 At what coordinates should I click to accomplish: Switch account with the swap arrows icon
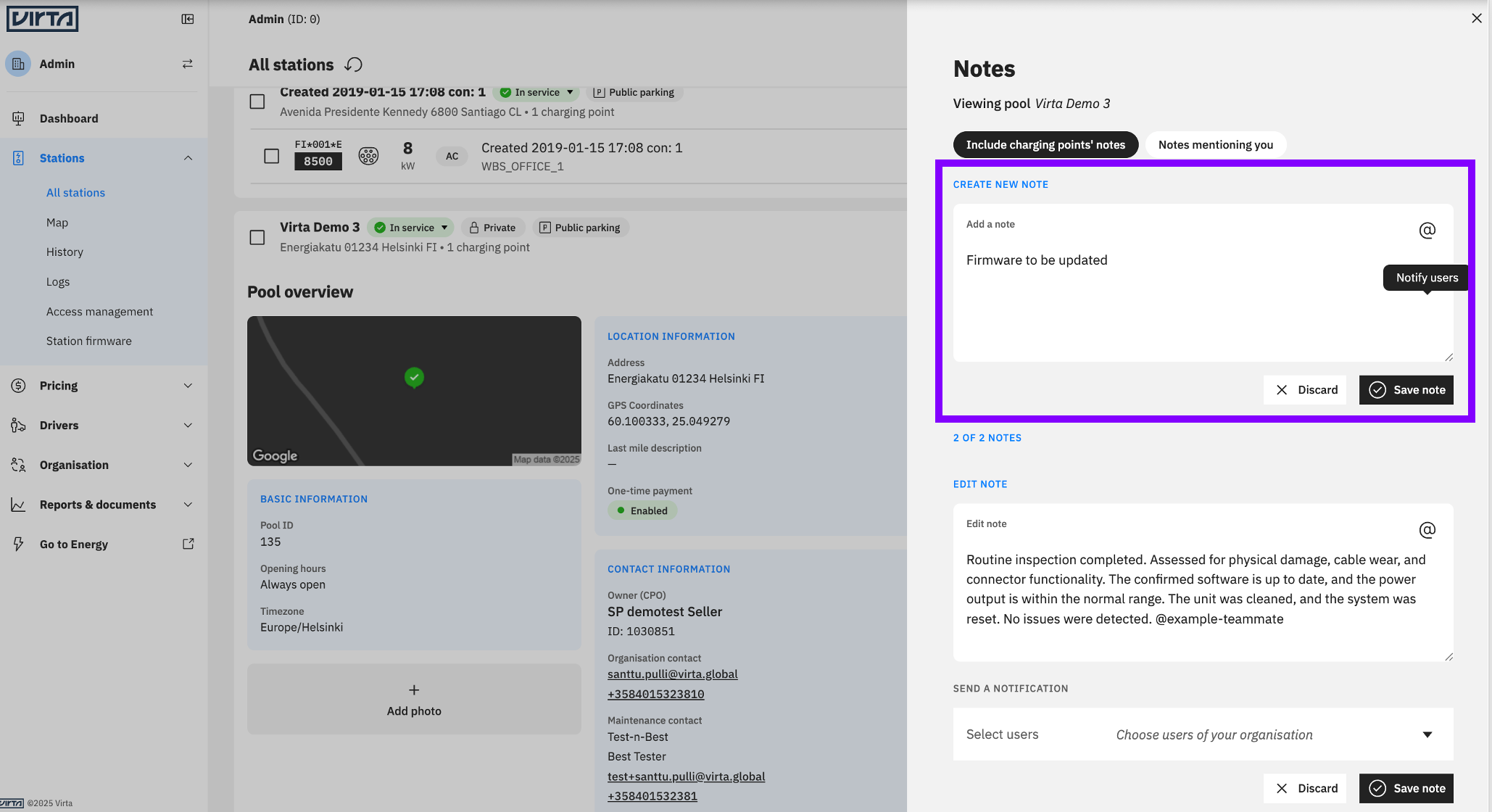pyautogui.click(x=188, y=64)
